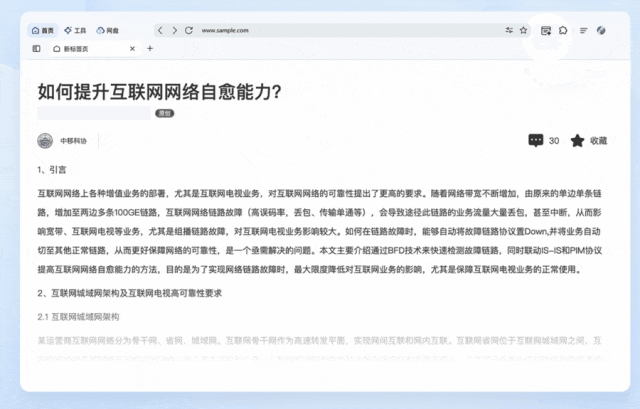
Task: Select the 新标签页 tab
Action: pyautogui.click(x=95, y=49)
